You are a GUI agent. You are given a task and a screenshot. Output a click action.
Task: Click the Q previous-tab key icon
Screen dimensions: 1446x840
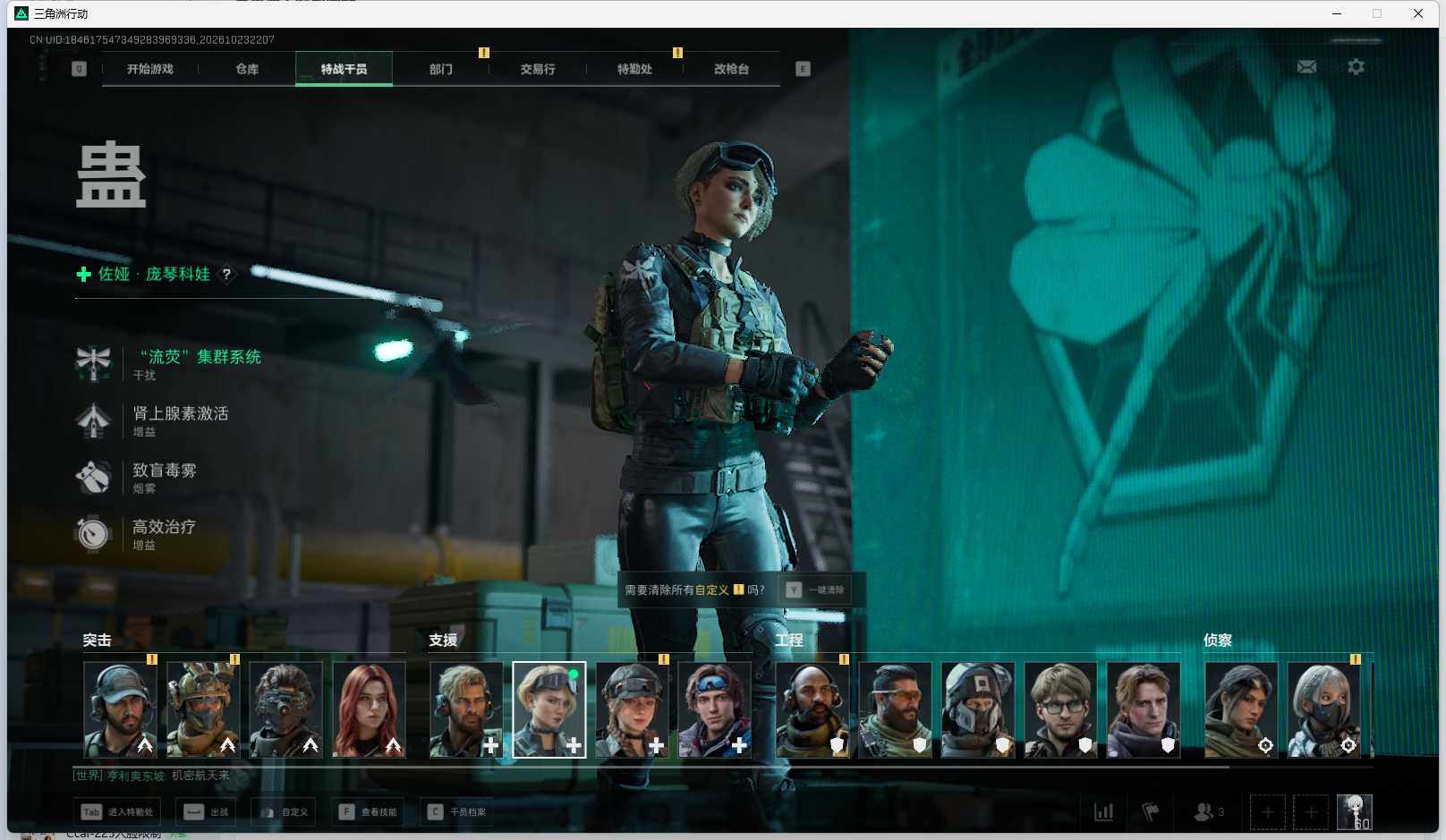79,69
